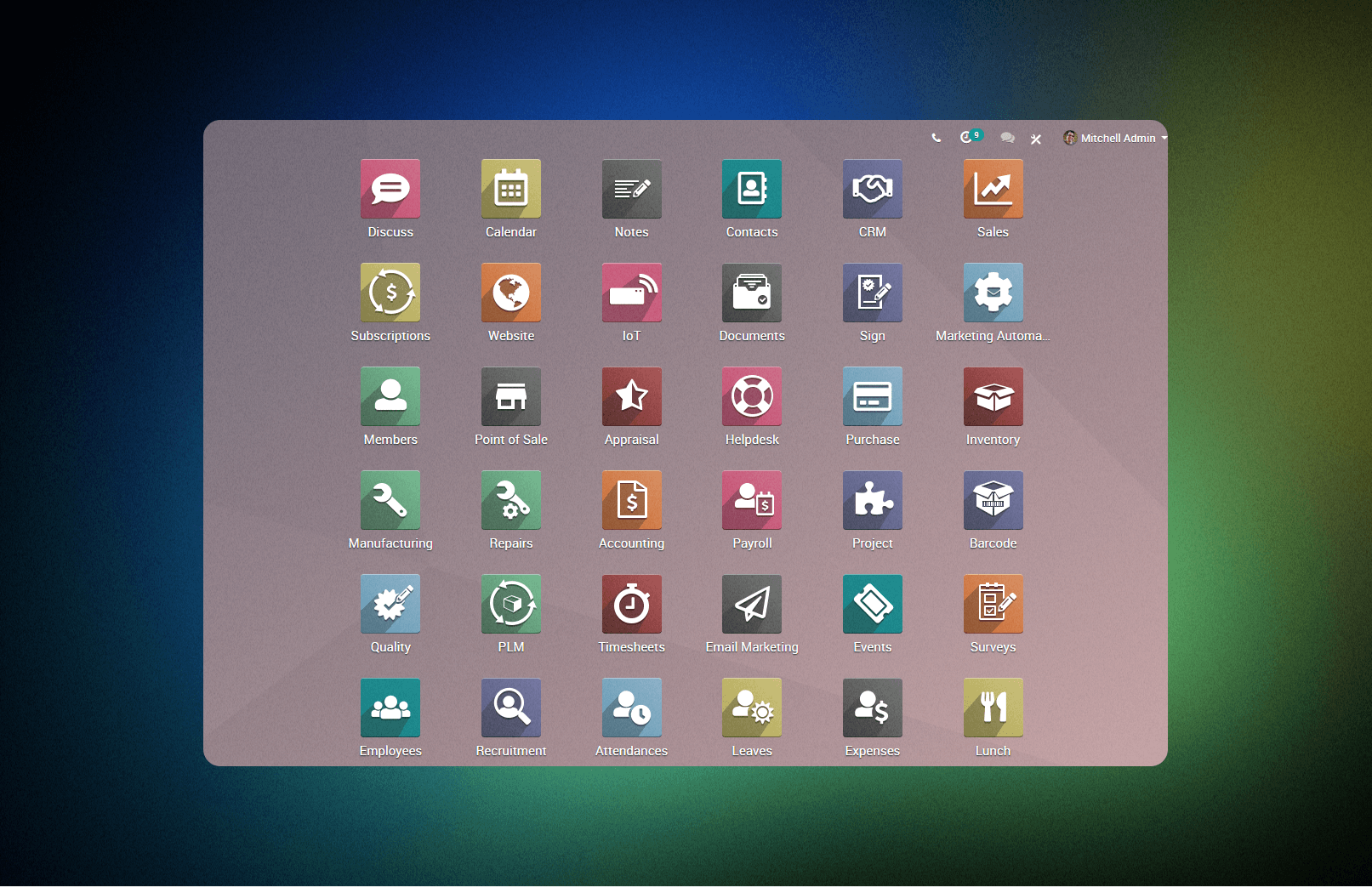Open the Employees app
This screenshot has height=887, width=1372.
390,708
